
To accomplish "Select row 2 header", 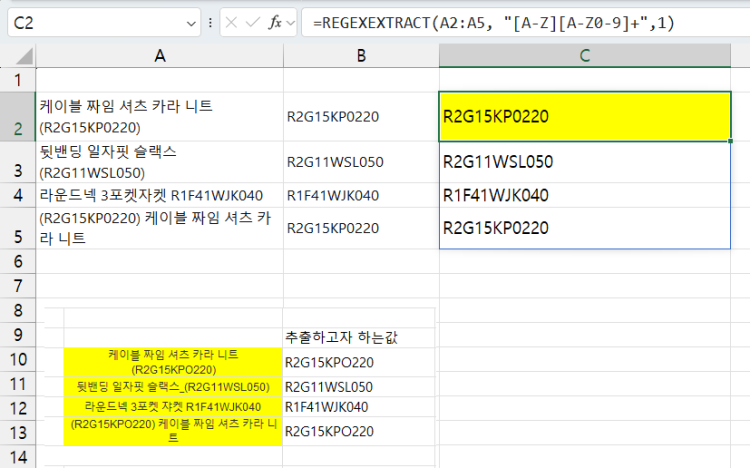I will click(x=18, y=117).
